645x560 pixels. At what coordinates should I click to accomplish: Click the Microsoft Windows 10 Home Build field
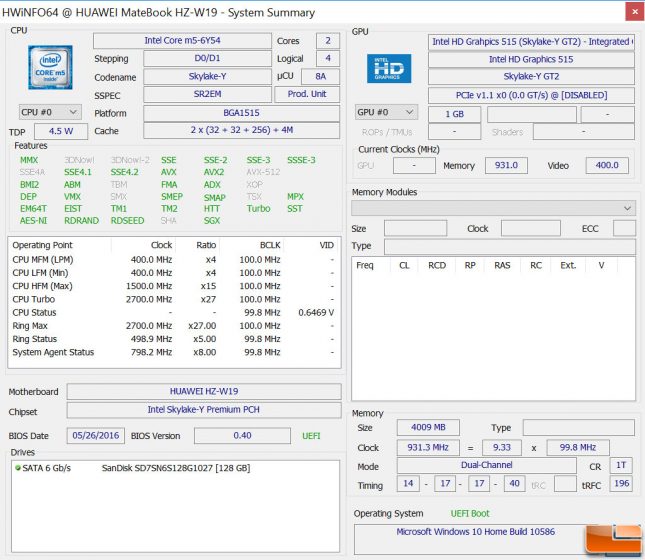click(476, 539)
